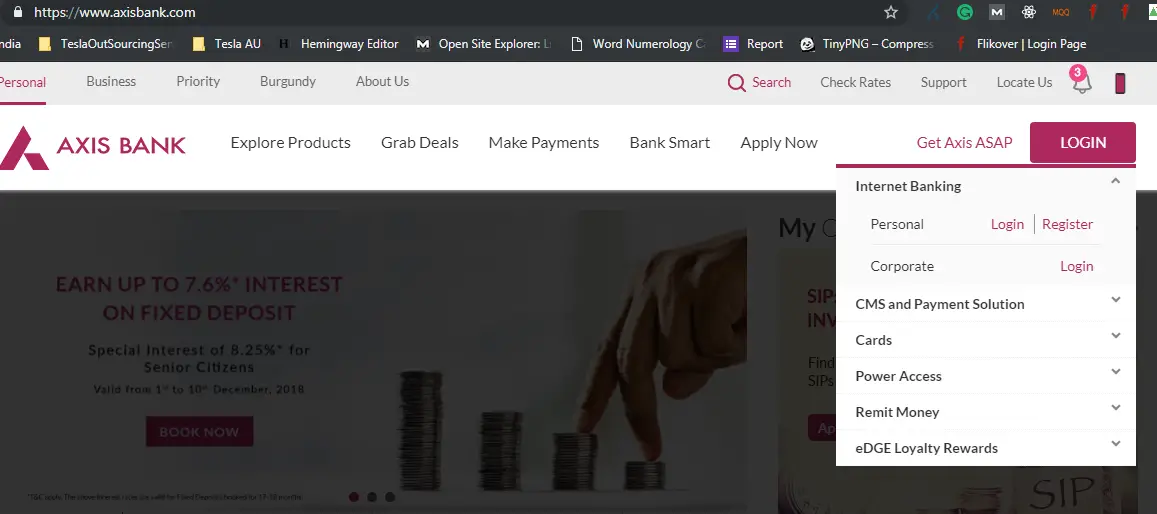
Task: Click the Search magnifier icon
Action: 736,83
